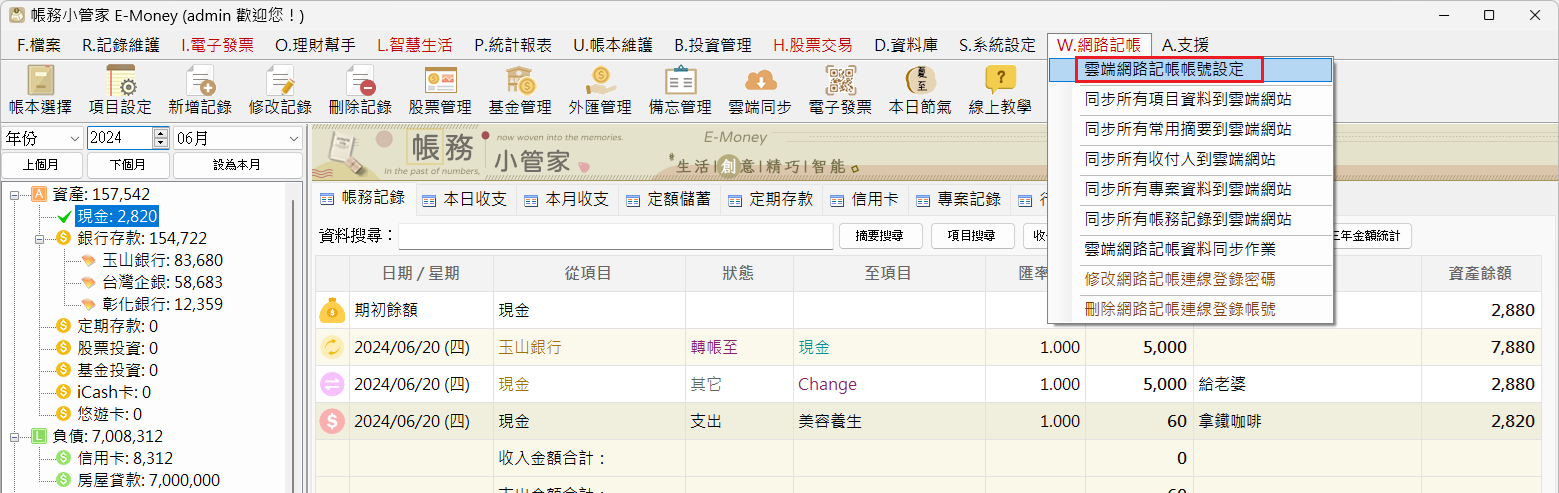The width and height of the screenshot is (1559, 493).
Task: Select 房屋貸款: 7,000,000 tree item
Action: tap(148, 480)
